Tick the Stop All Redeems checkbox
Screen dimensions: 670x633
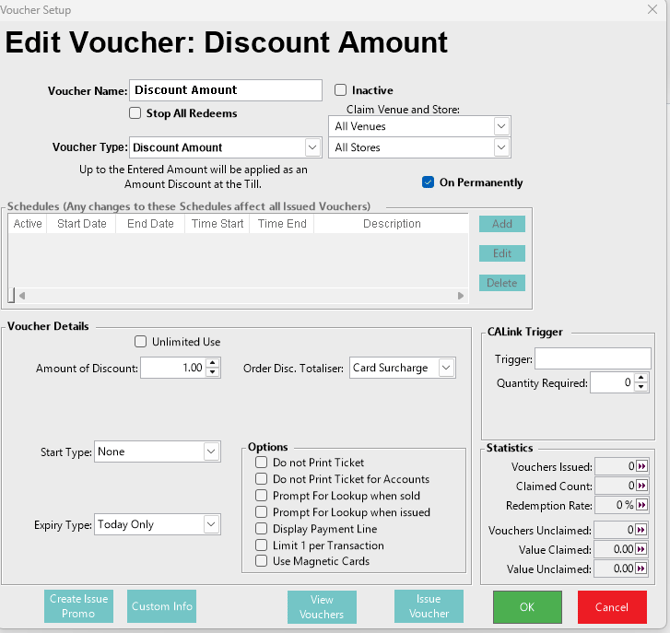pyautogui.click(x=136, y=113)
